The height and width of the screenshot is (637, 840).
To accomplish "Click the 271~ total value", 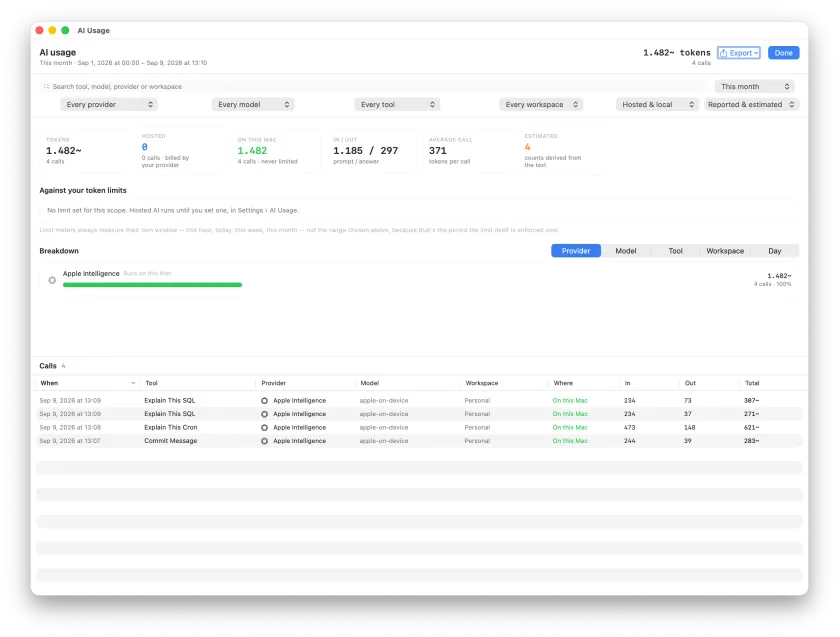I will (751, 414).
